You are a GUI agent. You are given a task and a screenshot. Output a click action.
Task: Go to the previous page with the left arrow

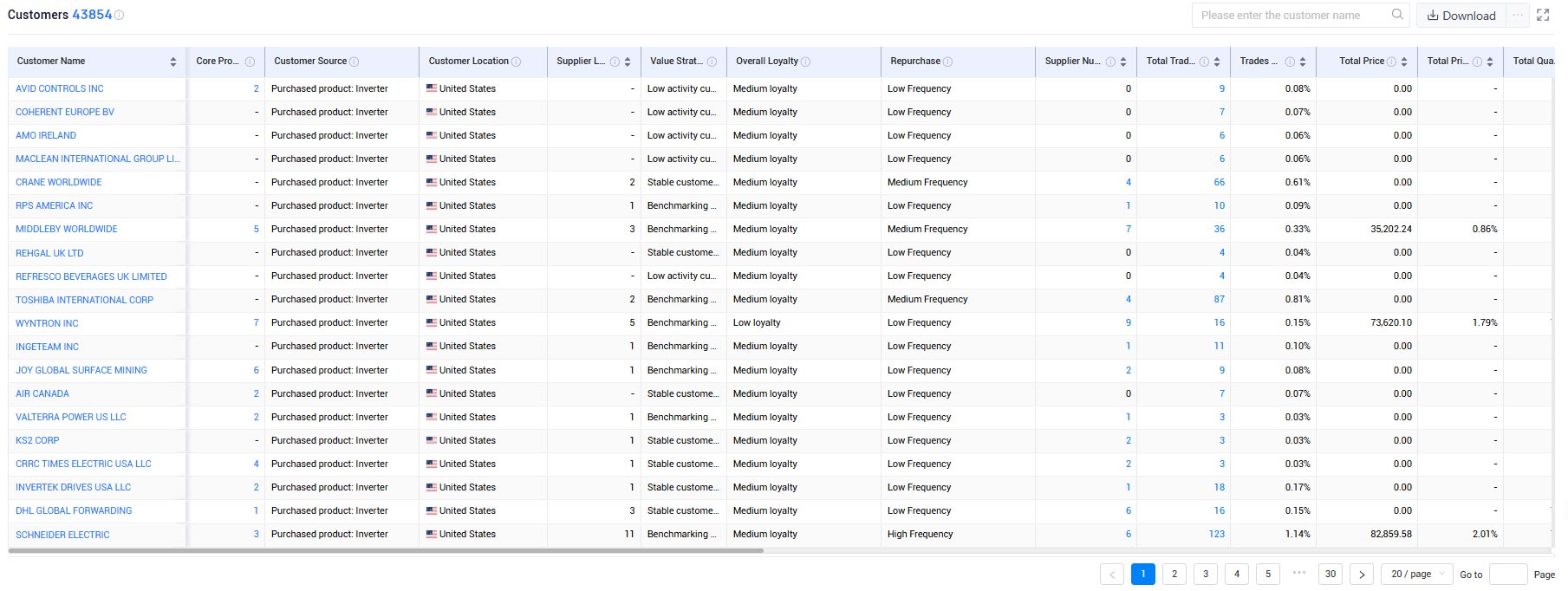[x=1112, y=575]
